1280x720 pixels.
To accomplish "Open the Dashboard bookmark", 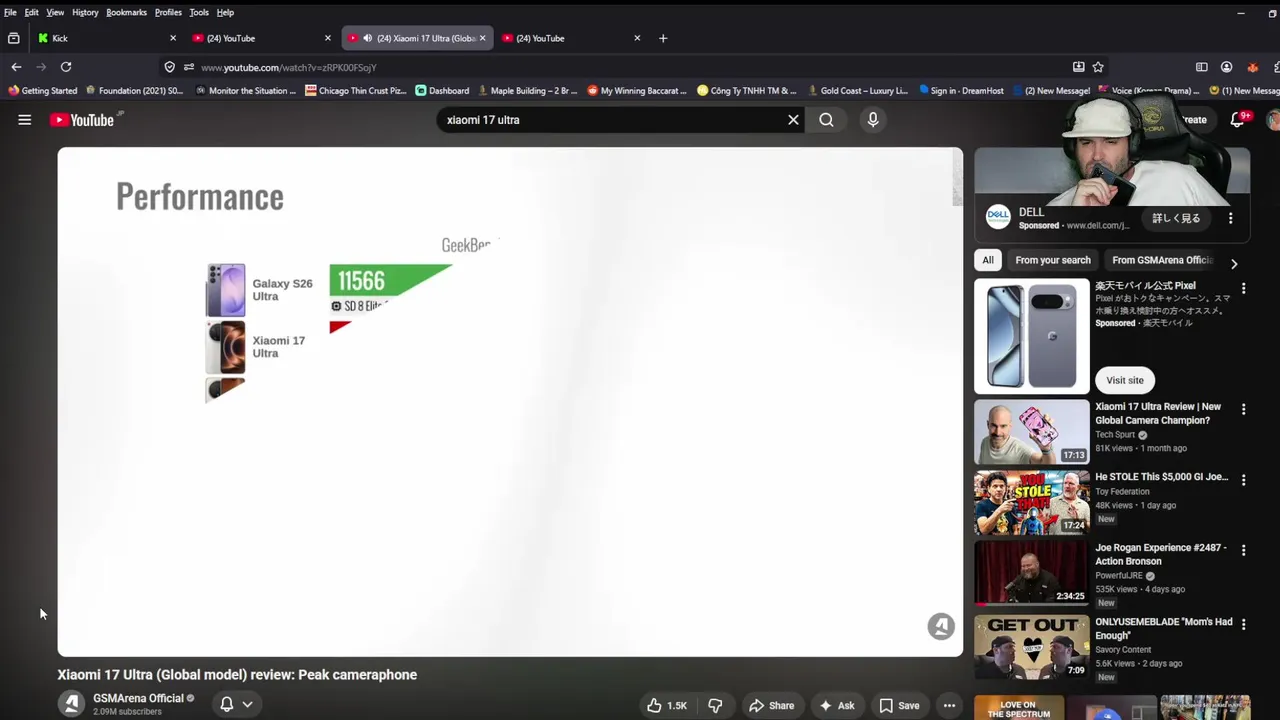I will click(442, 90).
